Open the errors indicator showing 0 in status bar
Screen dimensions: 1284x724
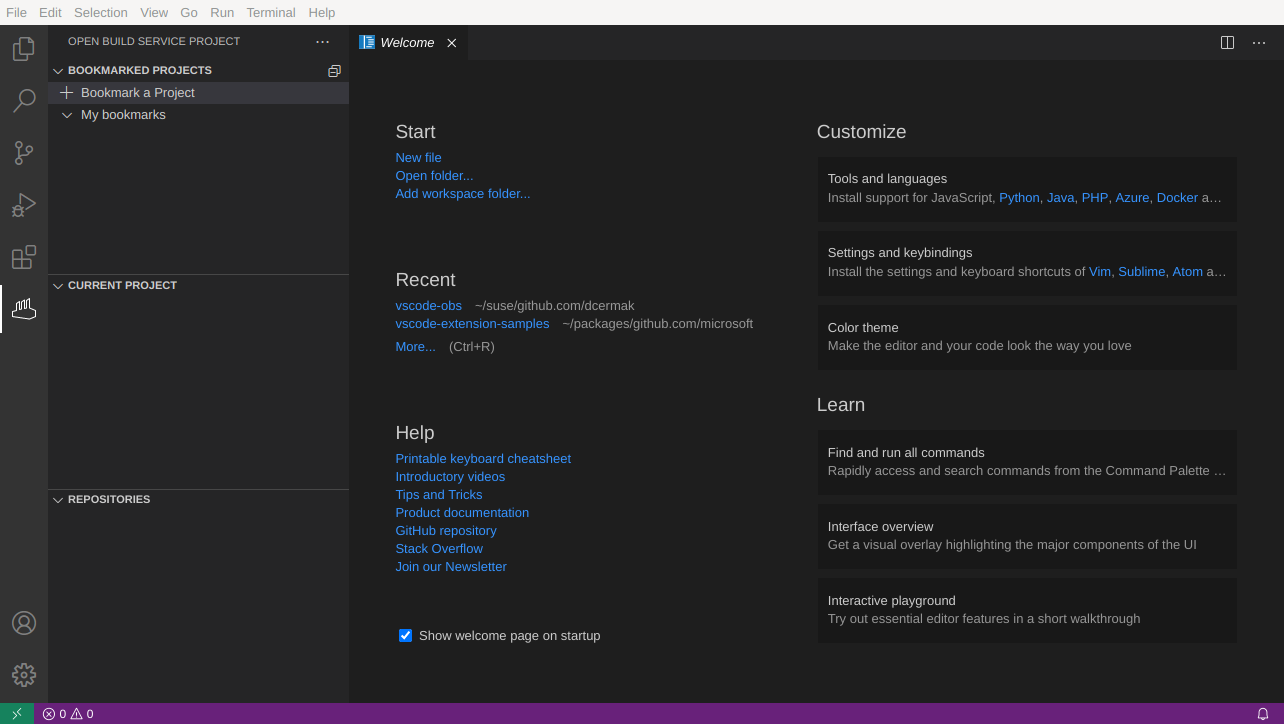(54, 714)
